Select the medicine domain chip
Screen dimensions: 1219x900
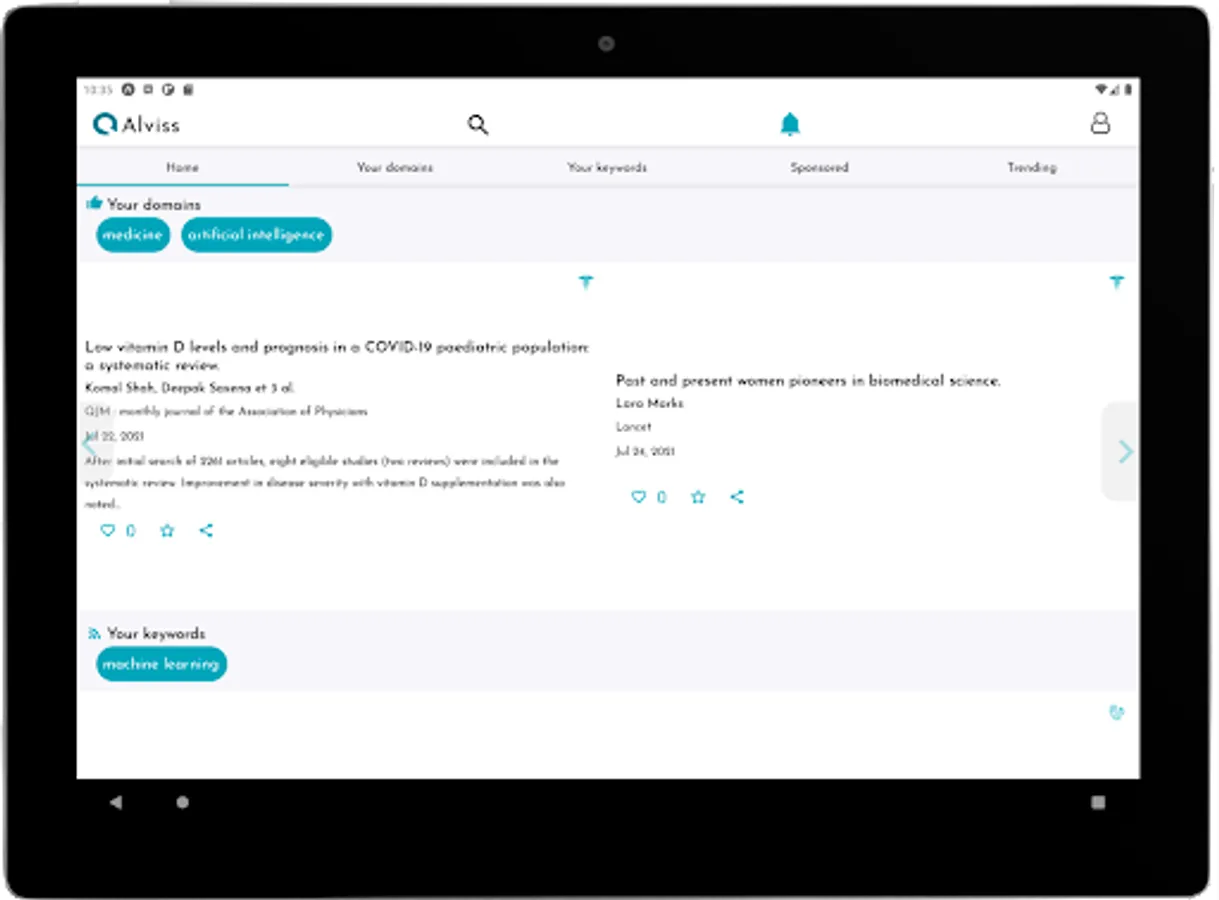133,235
